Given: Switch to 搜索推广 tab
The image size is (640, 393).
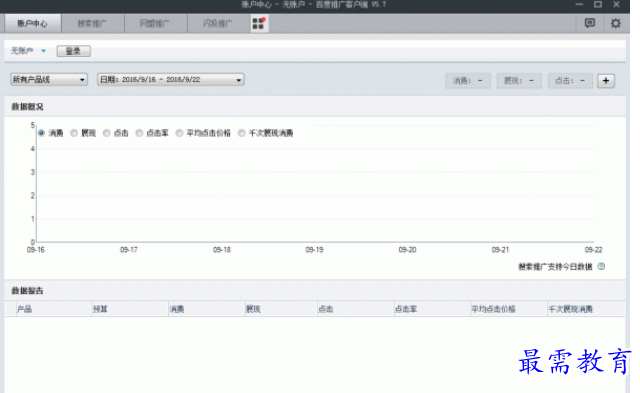Looking at the screenshot, I should (x=93, y=24).
